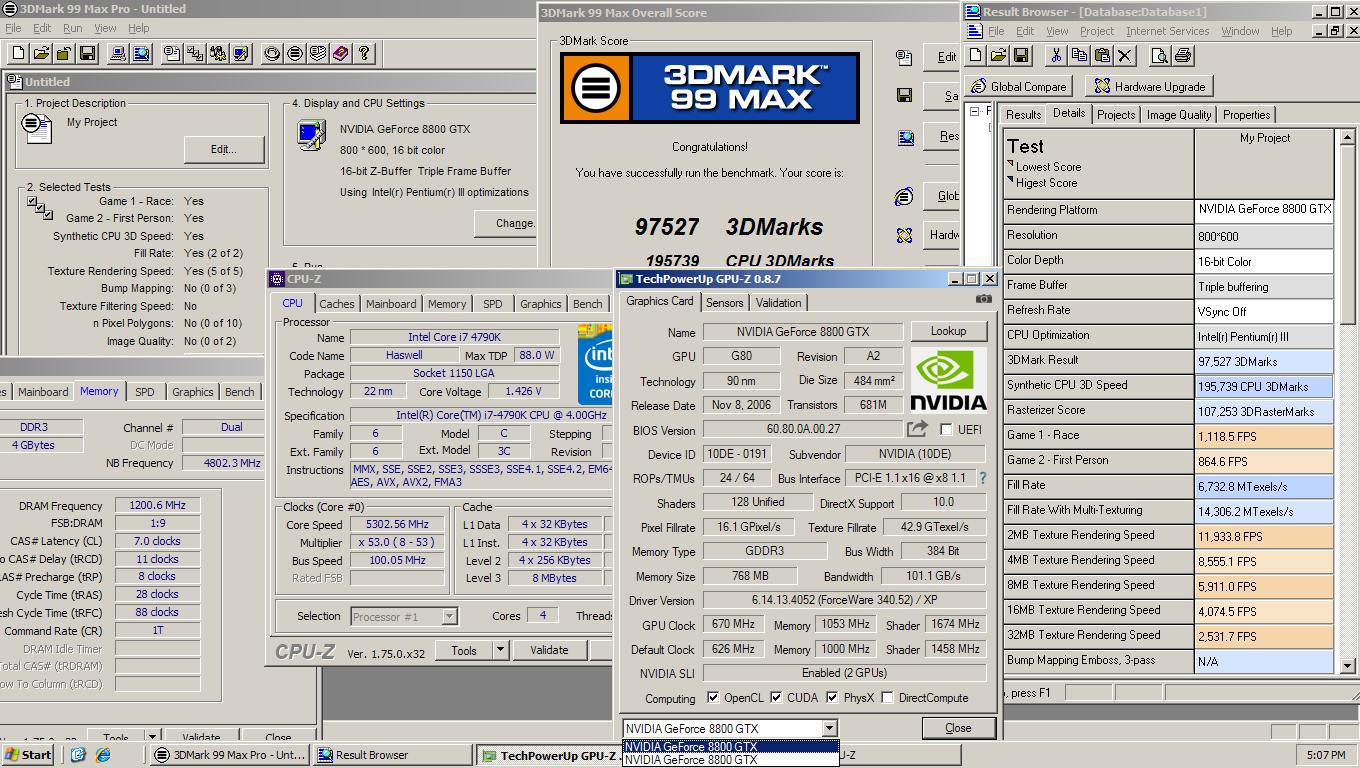Screen dimensions: 1360x768
Task: Click the Cut scissors icon in Result Browser
Action: pos(1056,55)
